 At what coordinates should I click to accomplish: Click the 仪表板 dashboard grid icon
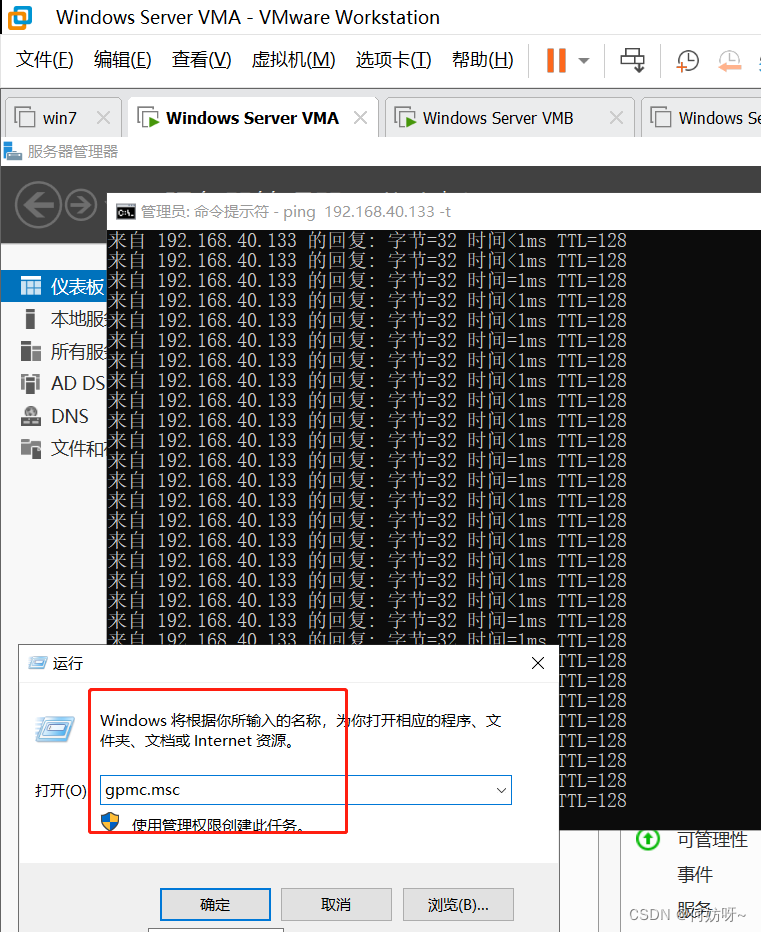(x=31, y=286)
